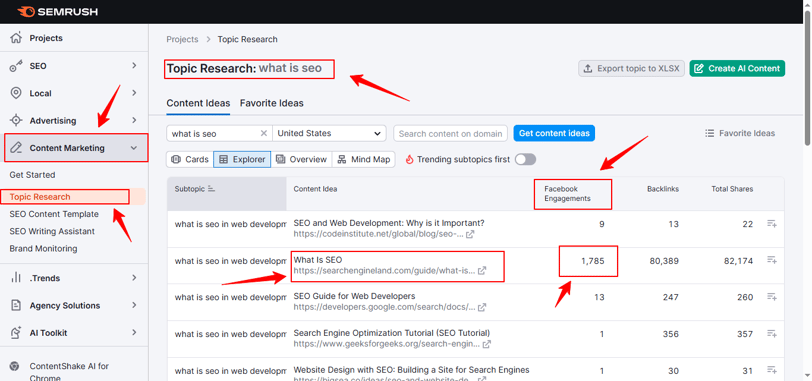812x381 pixels.
Task: Click the Local pin icon
Action: 17,93
